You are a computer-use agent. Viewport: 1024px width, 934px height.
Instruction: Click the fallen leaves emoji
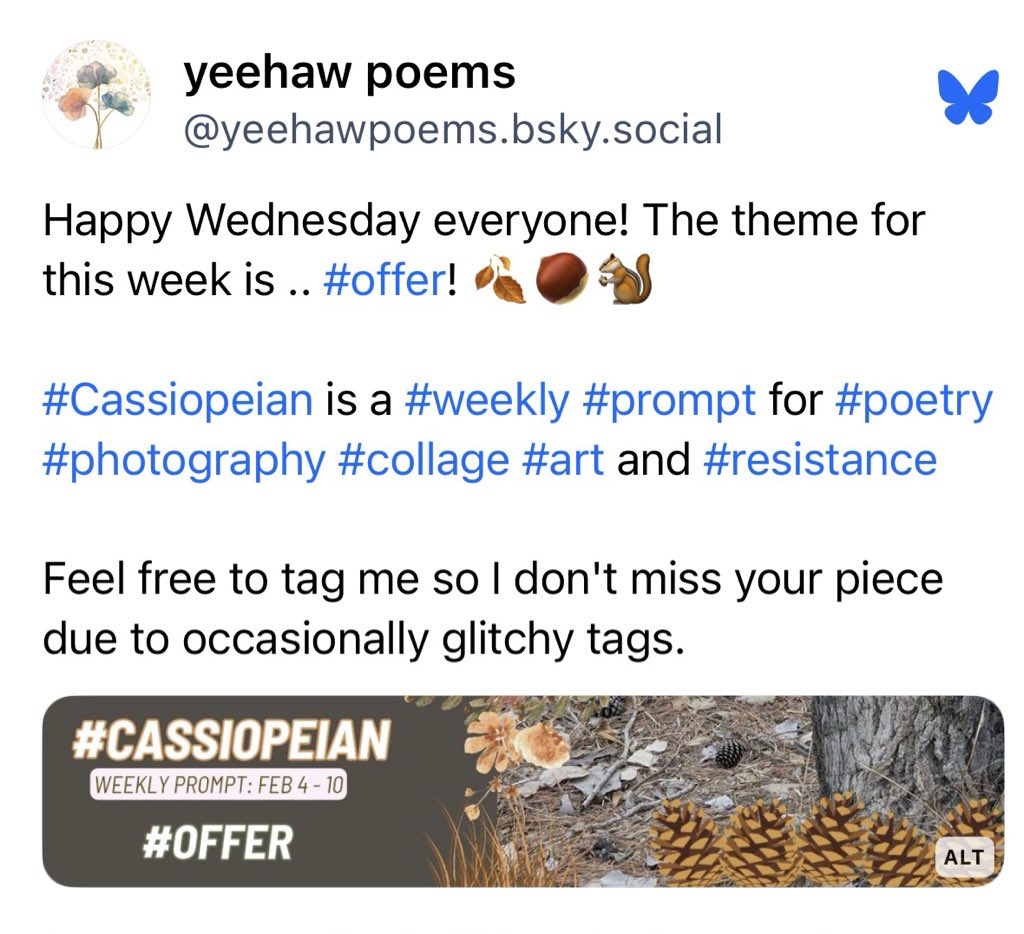coord(500,281)
